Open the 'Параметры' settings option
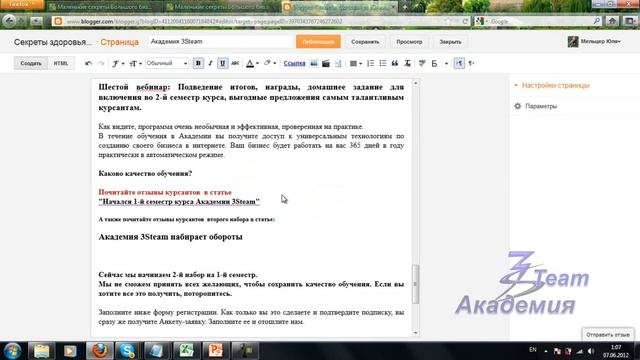 (x=536, y=106)
